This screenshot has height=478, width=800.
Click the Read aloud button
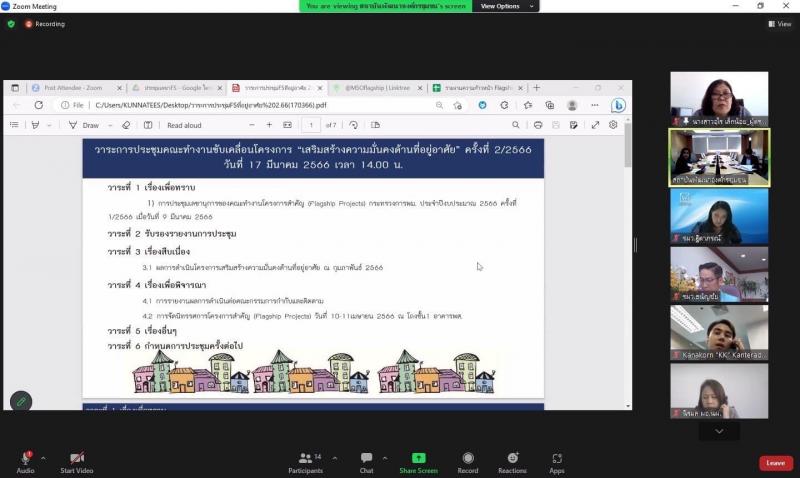coord(184,125)
